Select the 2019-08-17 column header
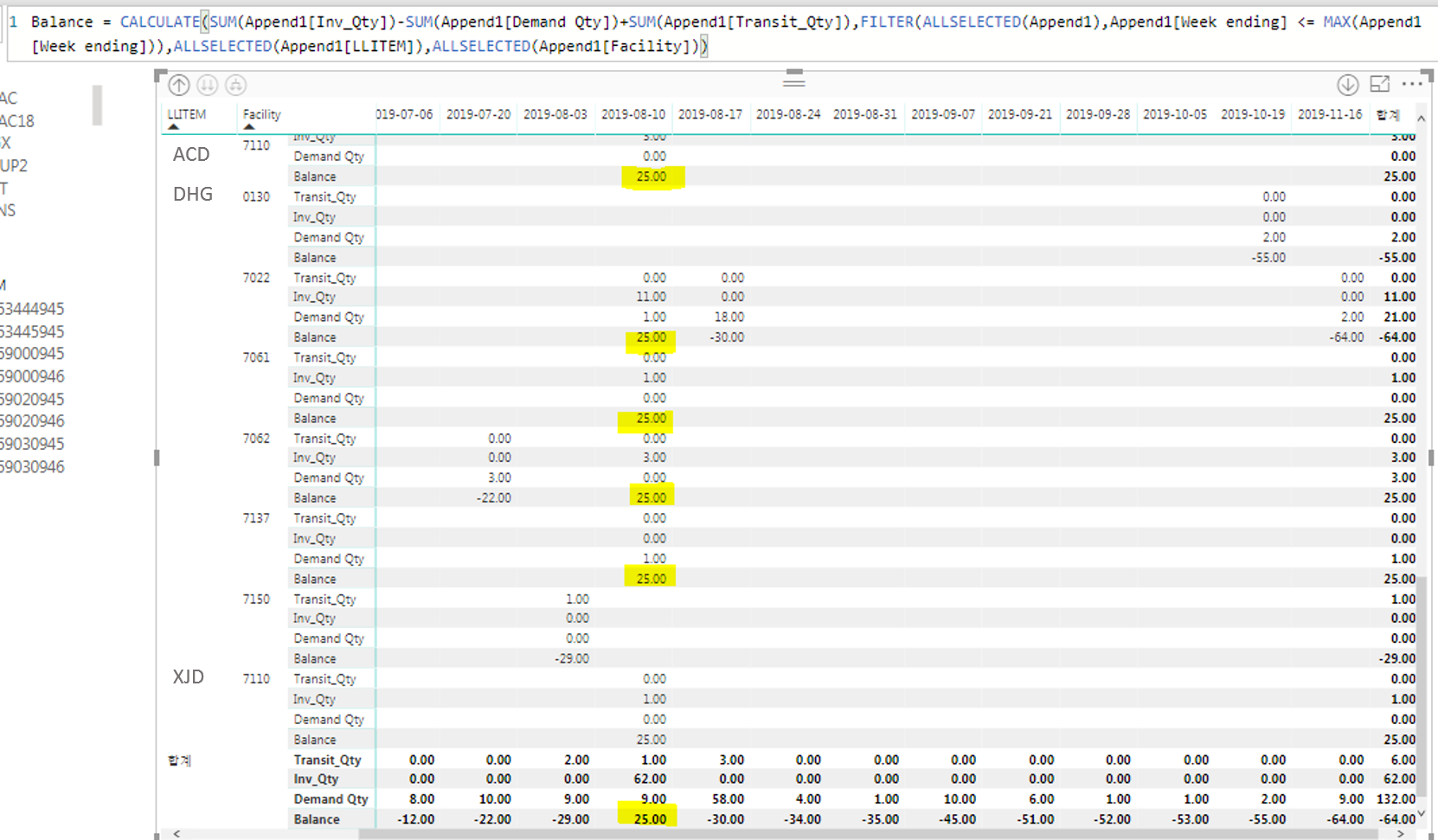 click(x=710, y=114)
